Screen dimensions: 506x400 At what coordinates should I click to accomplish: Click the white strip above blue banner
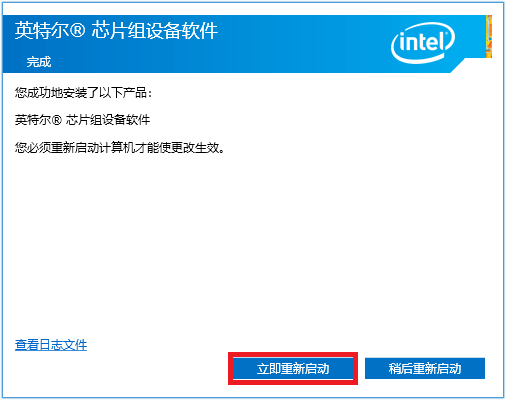[253, 9]
